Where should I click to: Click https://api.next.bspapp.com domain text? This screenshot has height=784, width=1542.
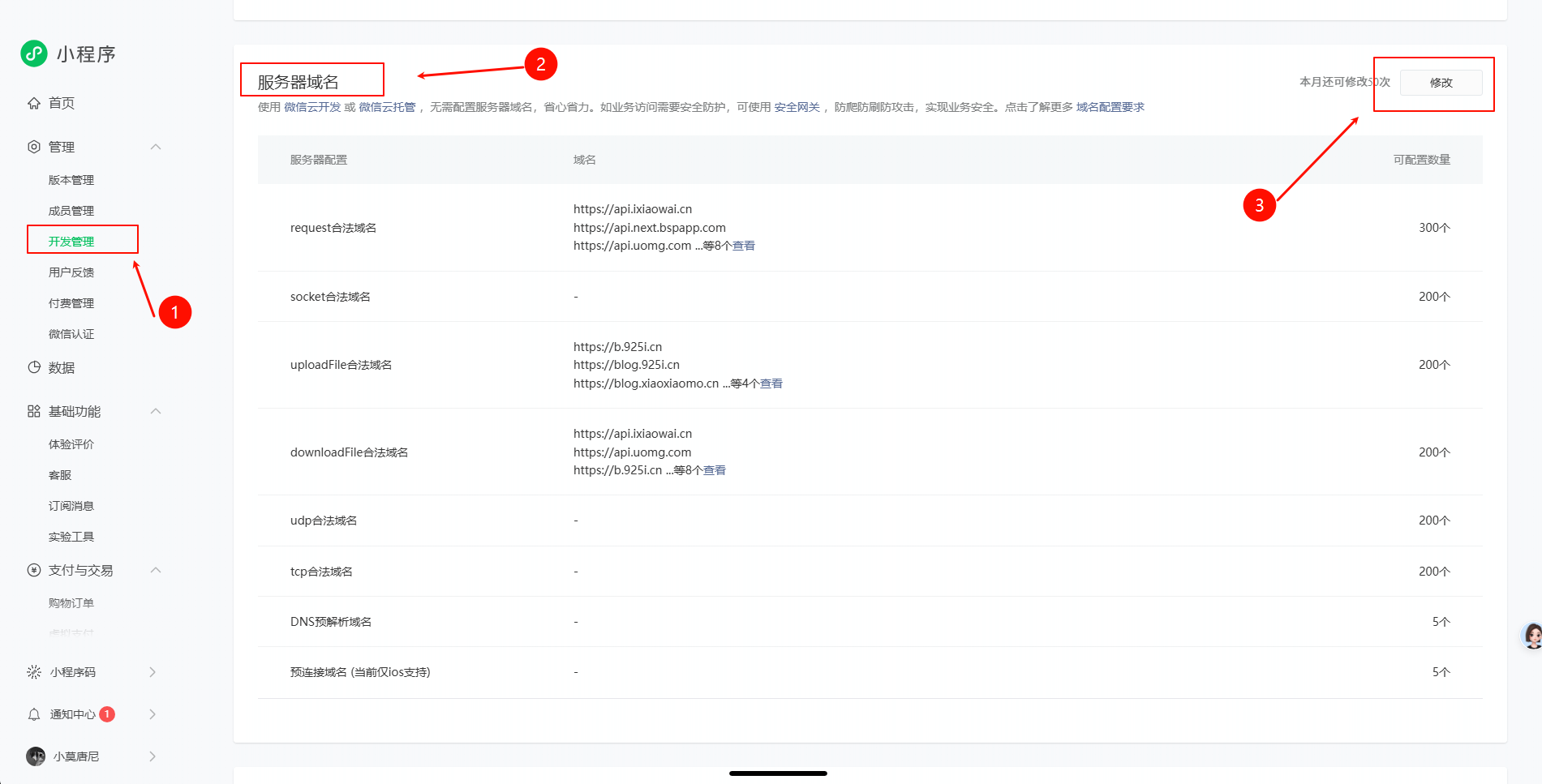[x=650, y=228]
